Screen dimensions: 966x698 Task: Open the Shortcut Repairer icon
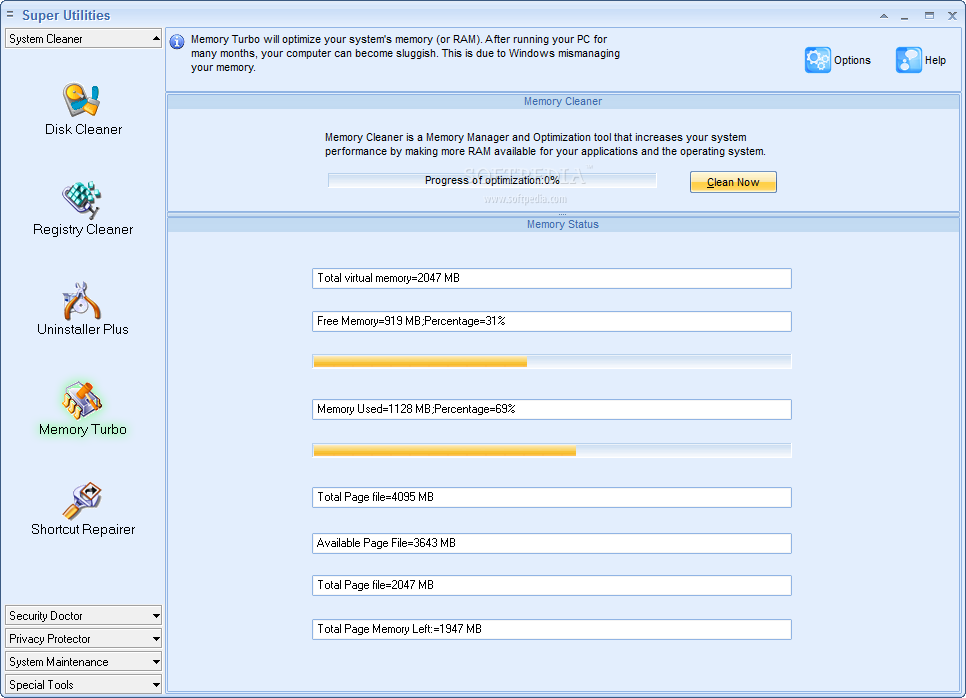(x=82, y=500)
